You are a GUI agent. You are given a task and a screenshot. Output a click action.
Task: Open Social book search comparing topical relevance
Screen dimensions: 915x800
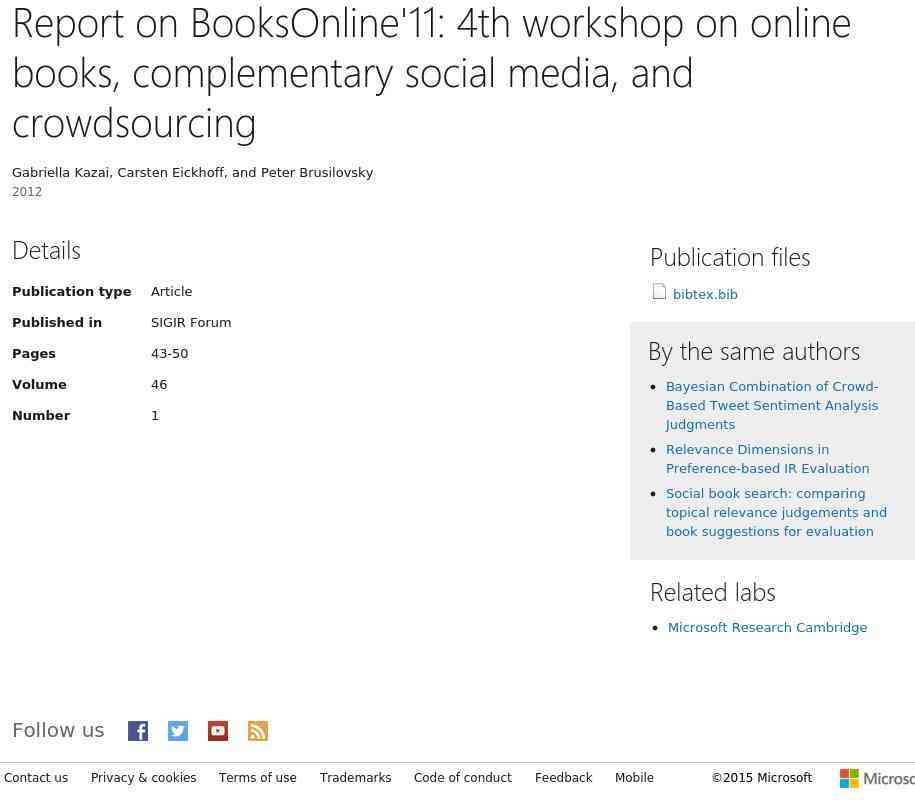pos(776,512)
